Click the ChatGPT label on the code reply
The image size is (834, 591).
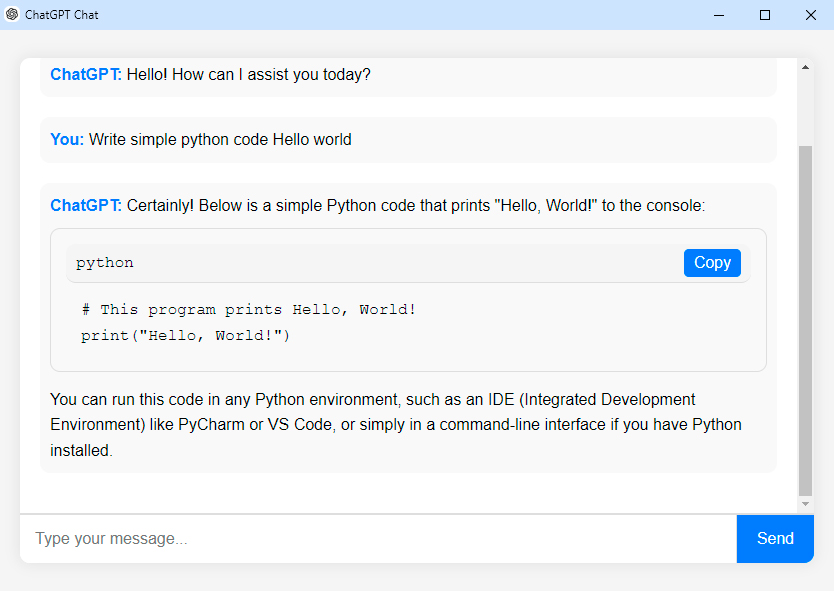86,206
